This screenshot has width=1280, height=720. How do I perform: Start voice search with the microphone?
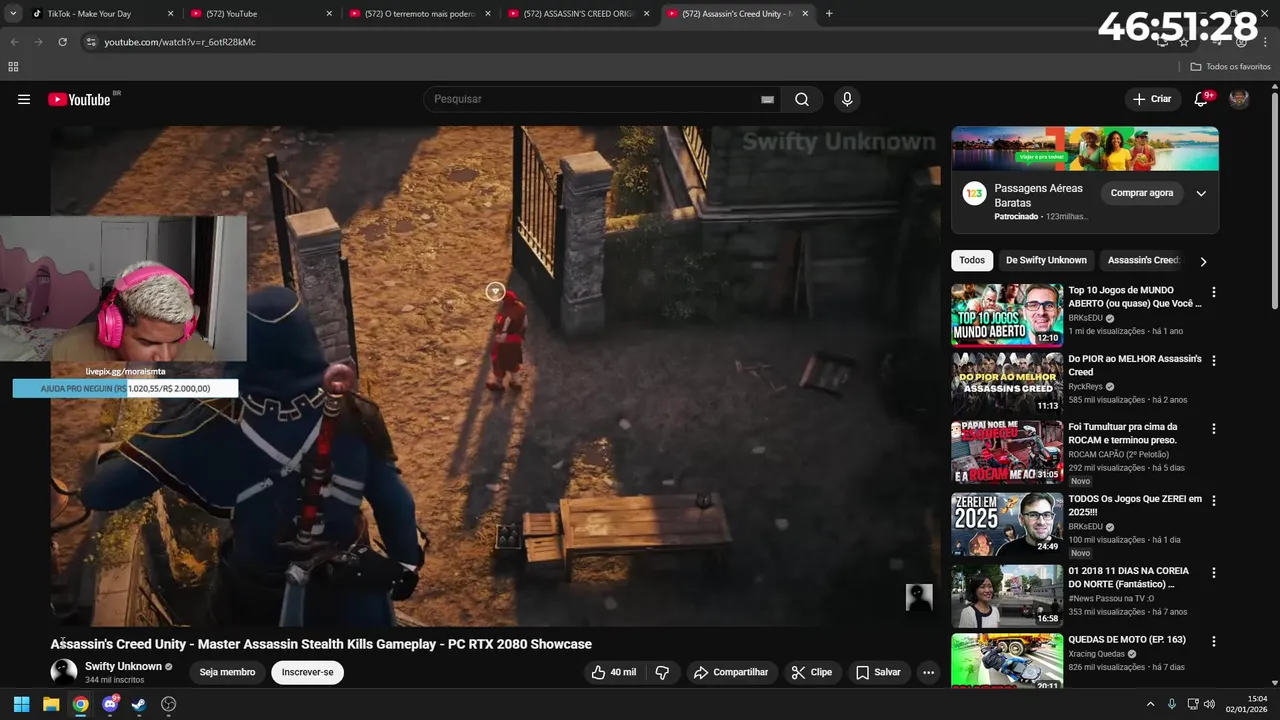[847, 99]
